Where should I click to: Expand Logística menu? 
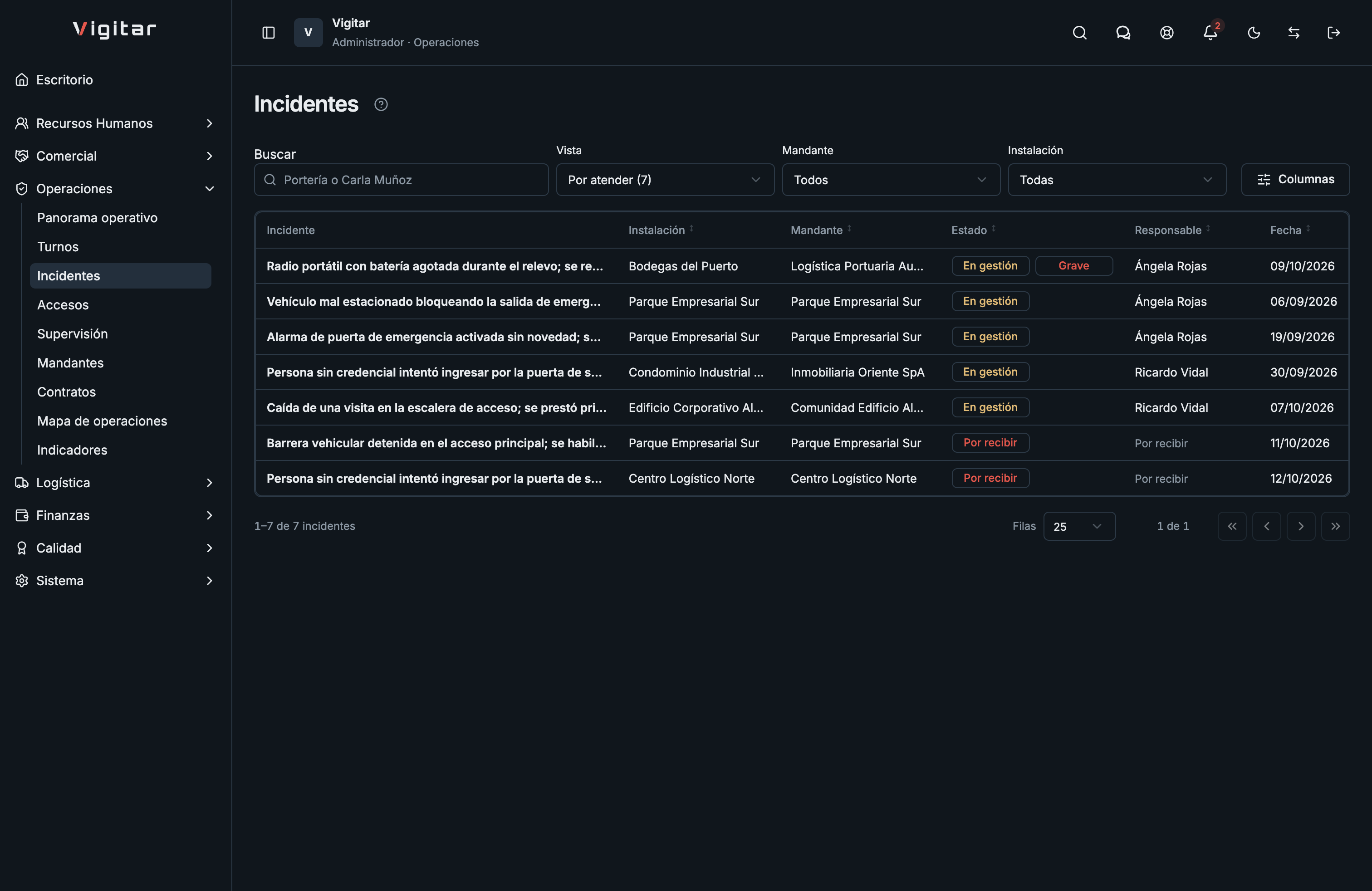pyautogui.click(x=115, y=483)
